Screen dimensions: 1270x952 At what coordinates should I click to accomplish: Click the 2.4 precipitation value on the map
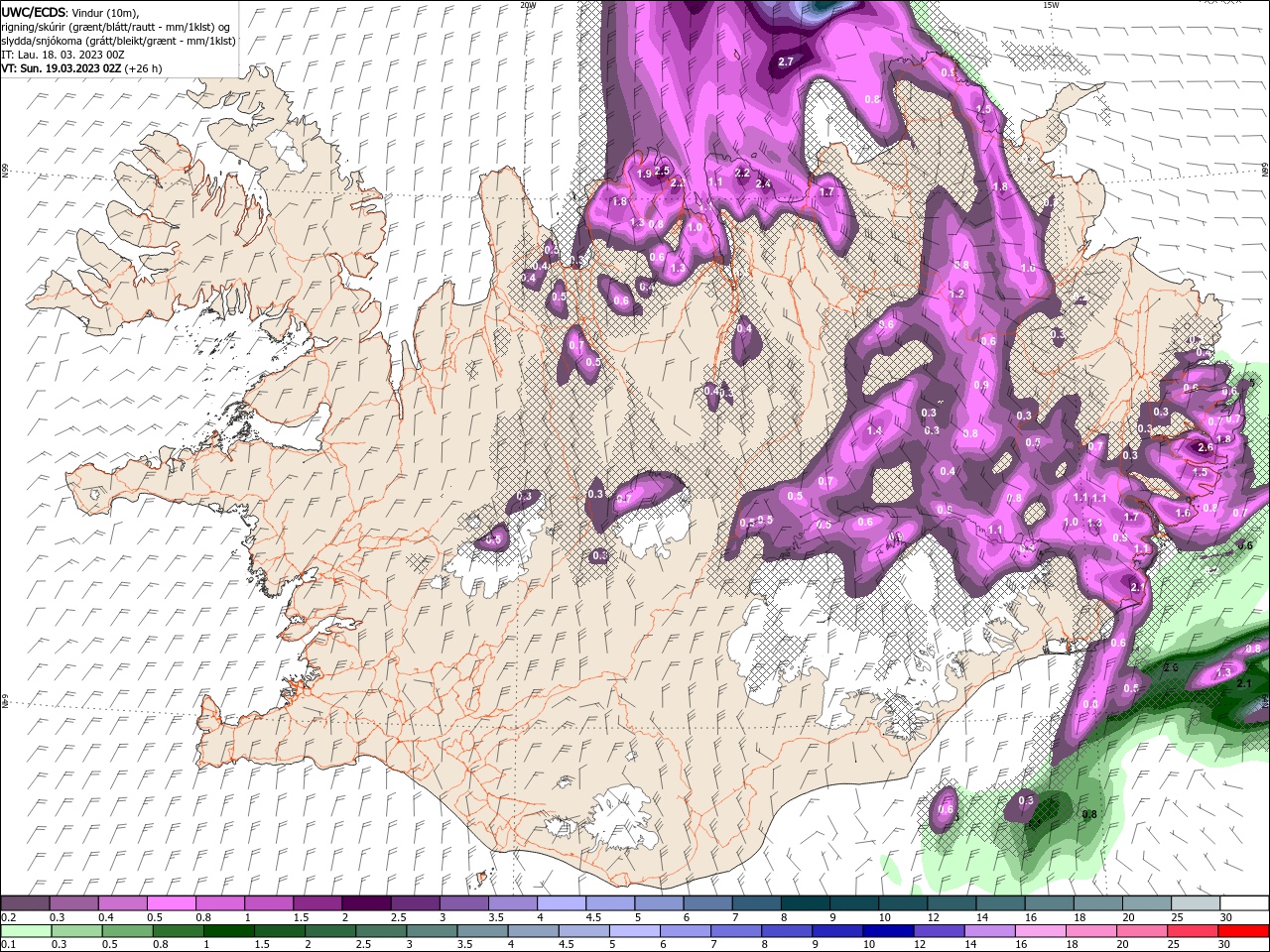click(x=763, y=183)
